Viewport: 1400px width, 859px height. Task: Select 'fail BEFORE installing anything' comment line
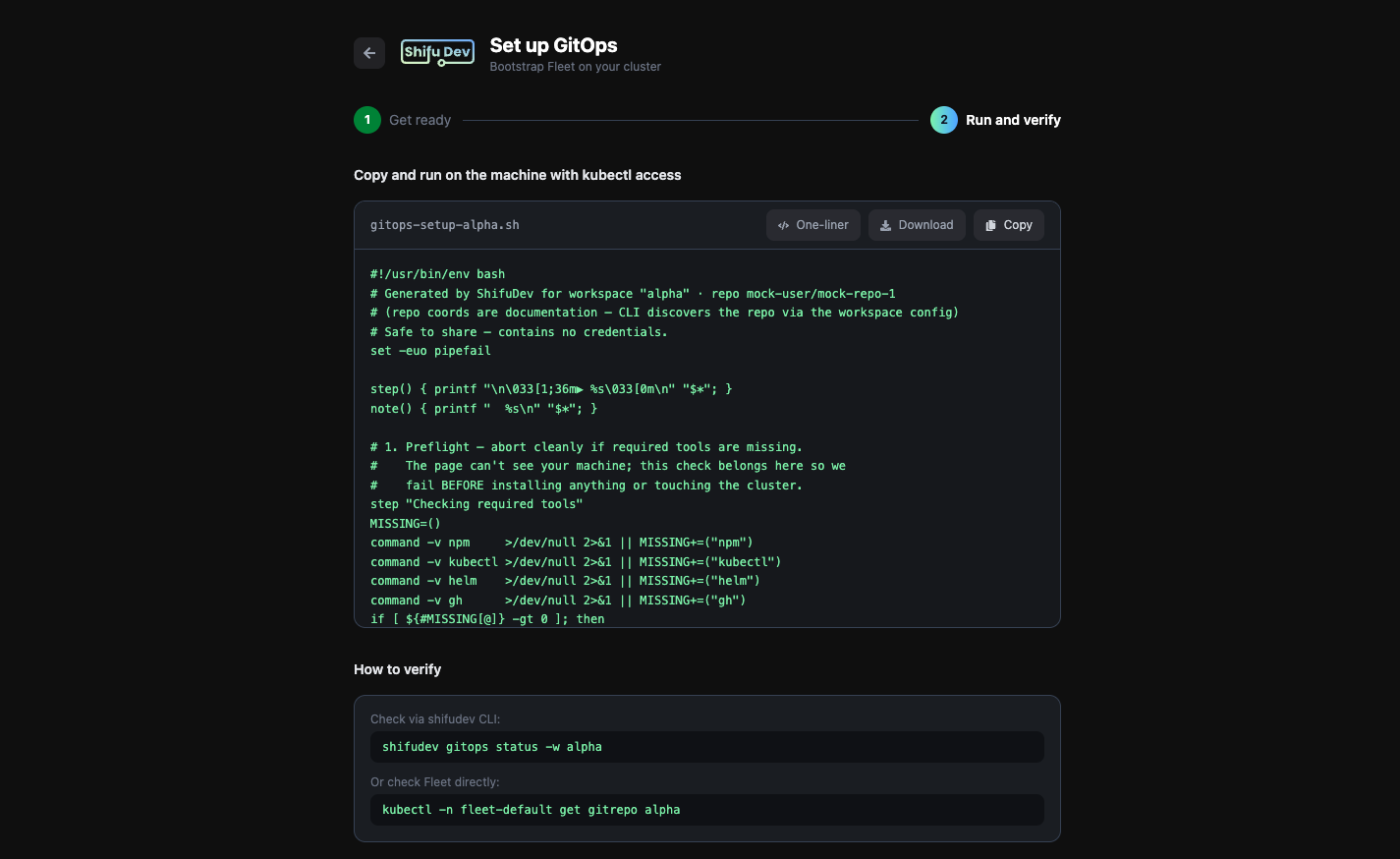(587, 486)
